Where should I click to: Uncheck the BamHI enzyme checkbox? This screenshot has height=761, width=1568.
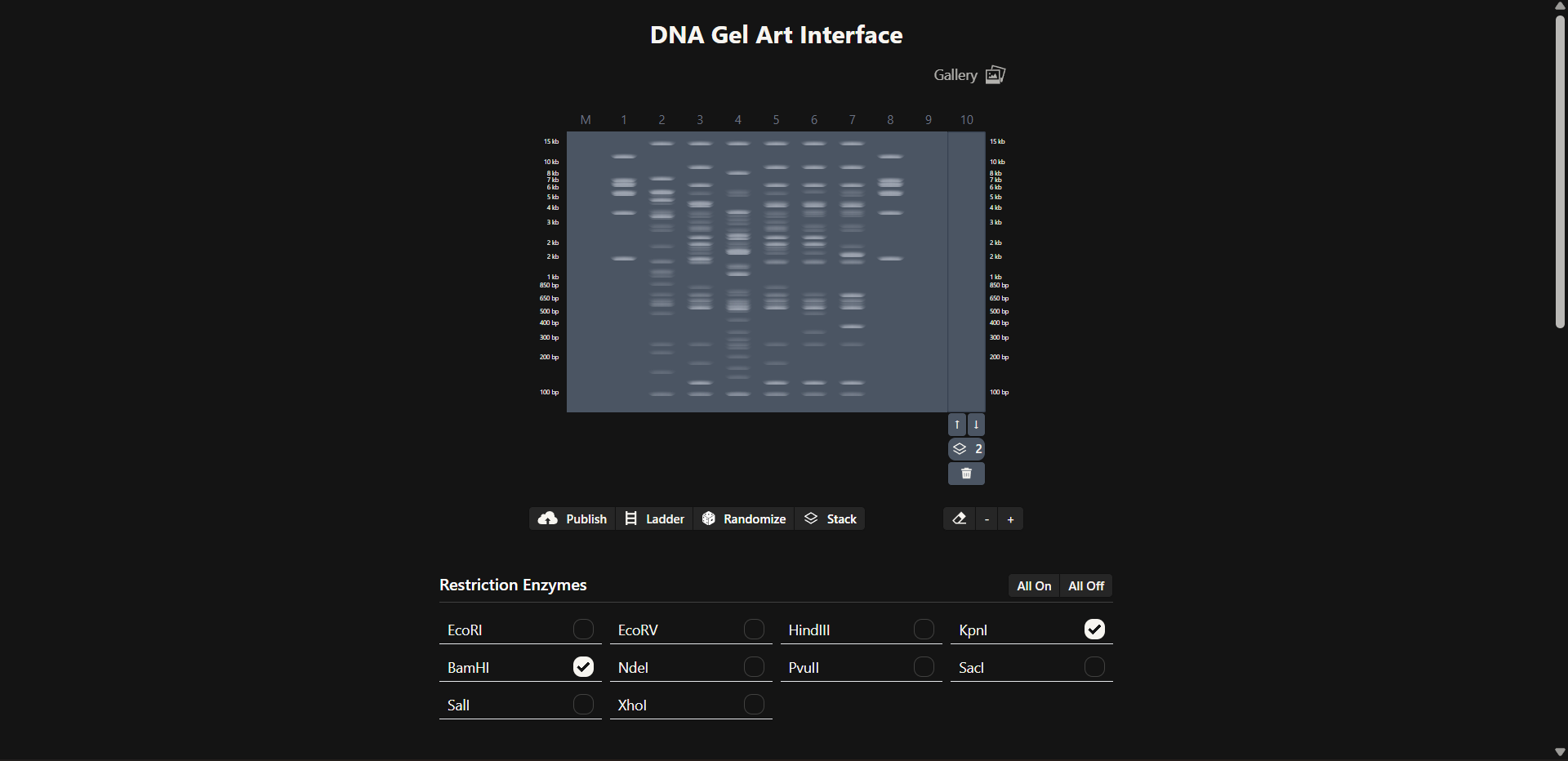click(583, 667)
